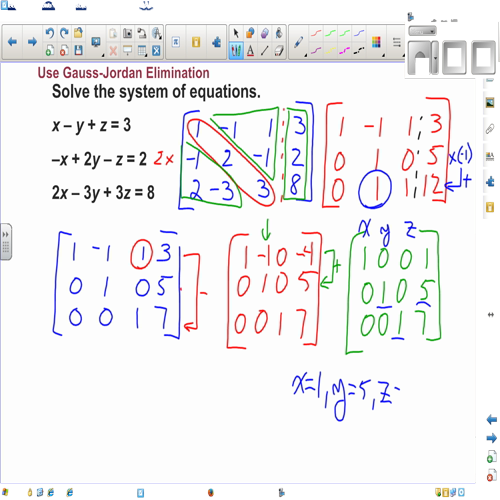The image size is (500, 500).
Task: Redo the last action
Action: (x=64, y=33)
